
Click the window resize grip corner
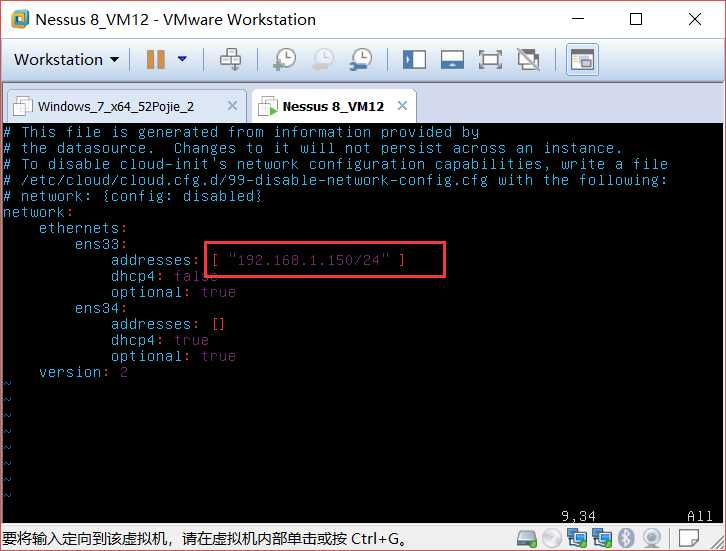(x=718, y=543)
